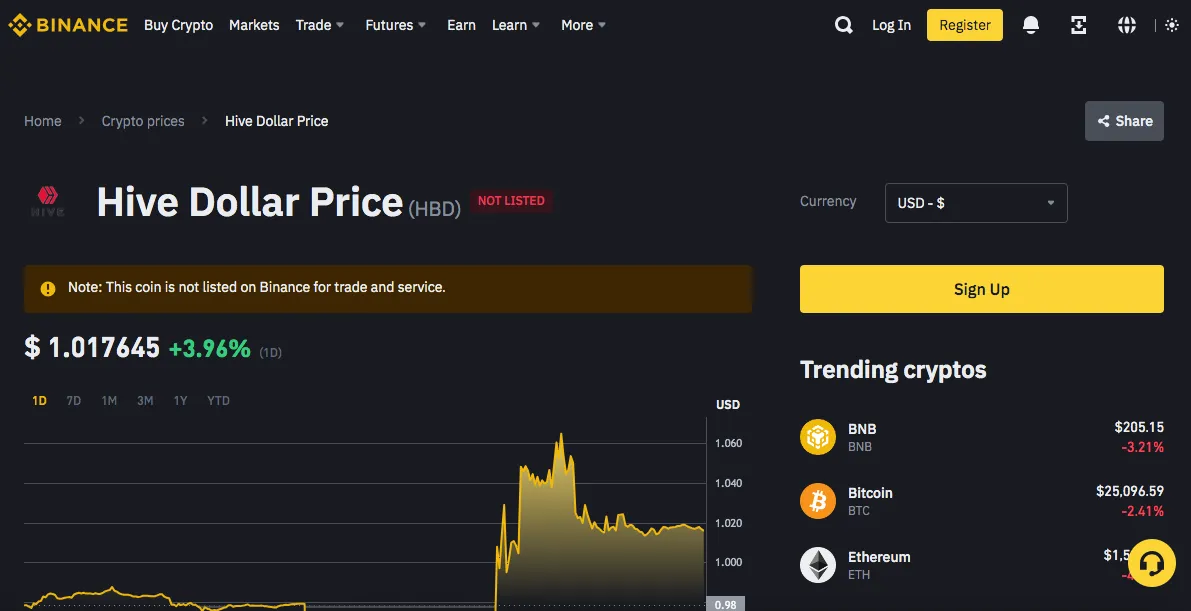The height and width of the screenshot is (611, 1191).
Task: Select the YTD chart range
Action: click(x=218, y=400)
